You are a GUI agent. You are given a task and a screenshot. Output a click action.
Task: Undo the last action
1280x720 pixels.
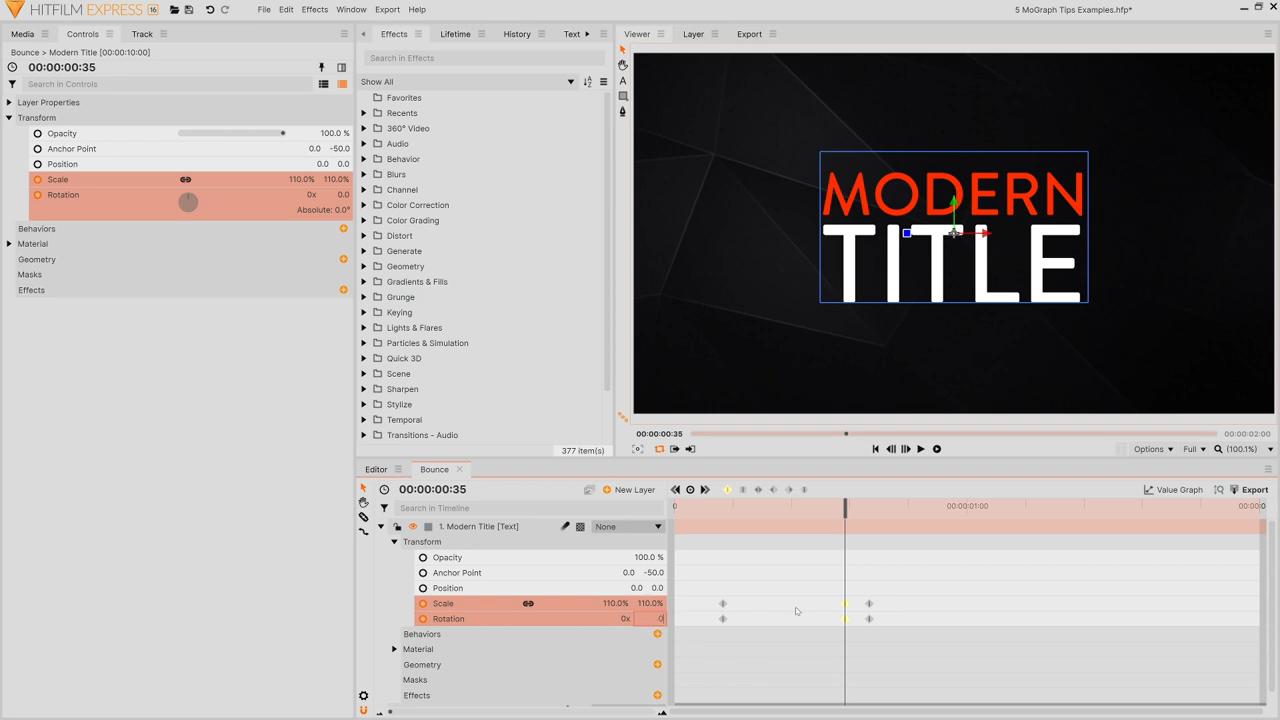pos(210,10)
